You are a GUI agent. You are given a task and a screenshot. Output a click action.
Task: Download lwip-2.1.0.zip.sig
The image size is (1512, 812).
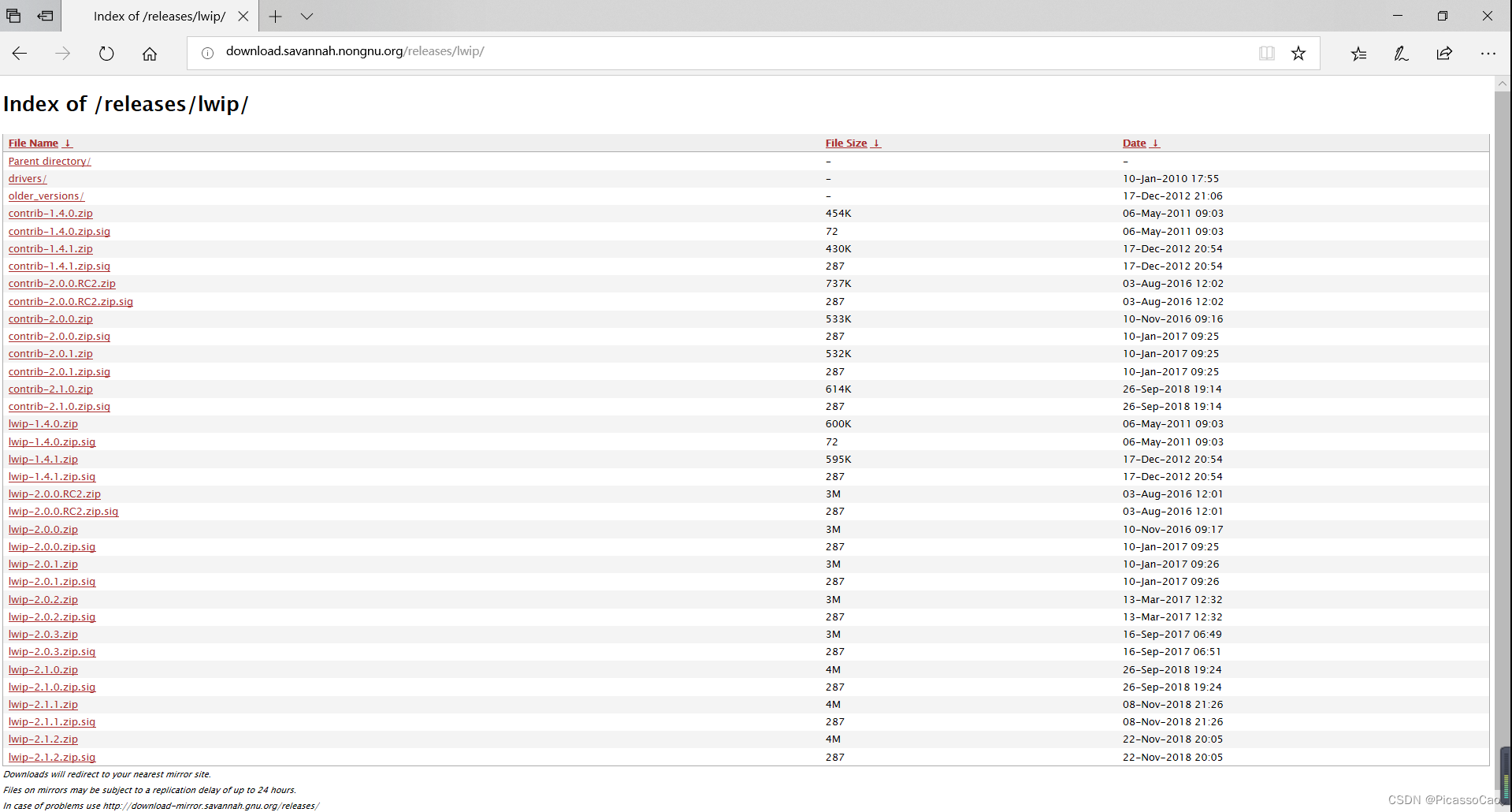click(52, 687)
